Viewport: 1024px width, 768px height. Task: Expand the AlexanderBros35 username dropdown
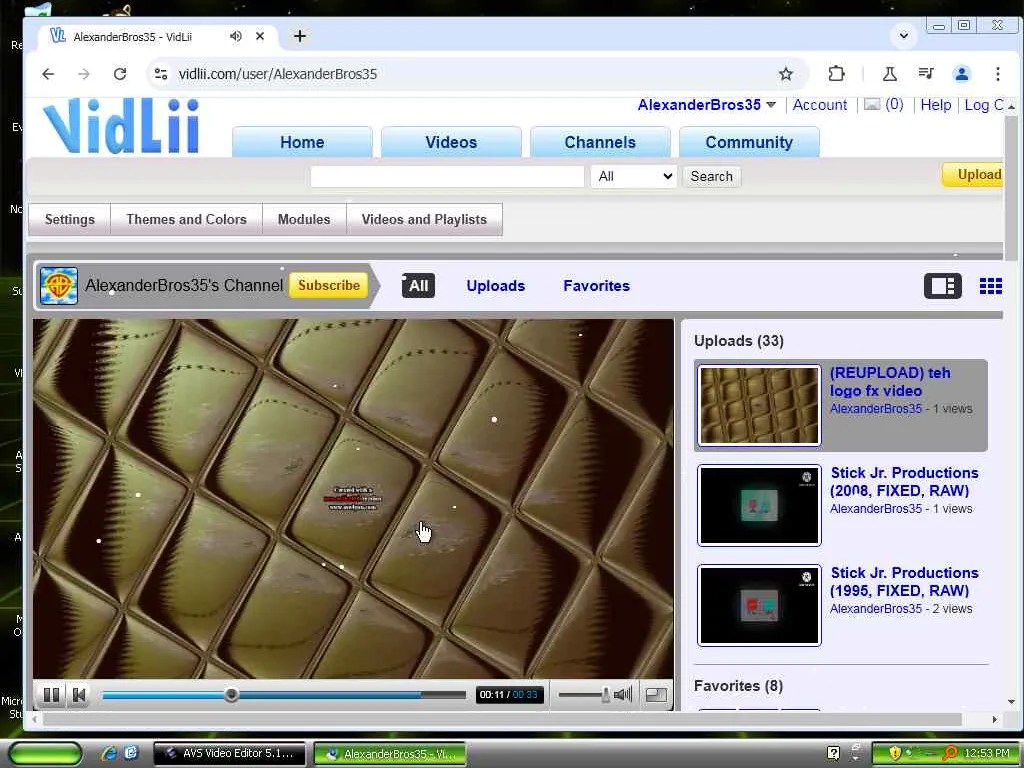point(771,104)
